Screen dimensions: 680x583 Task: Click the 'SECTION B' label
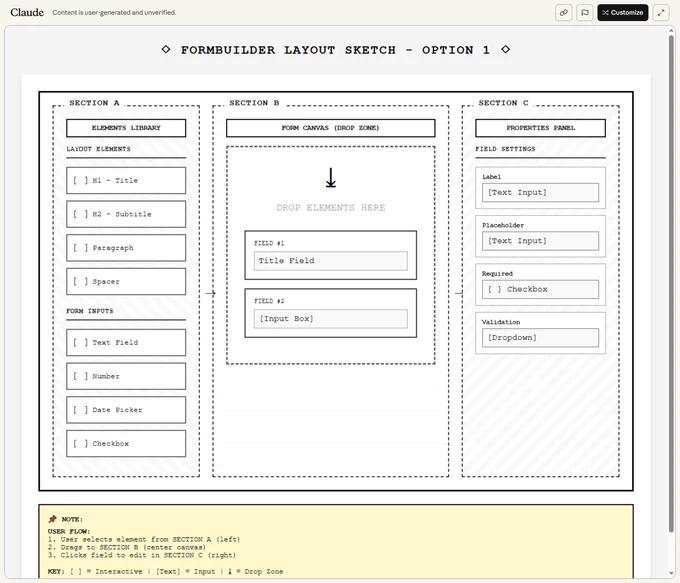click(254, 103)
